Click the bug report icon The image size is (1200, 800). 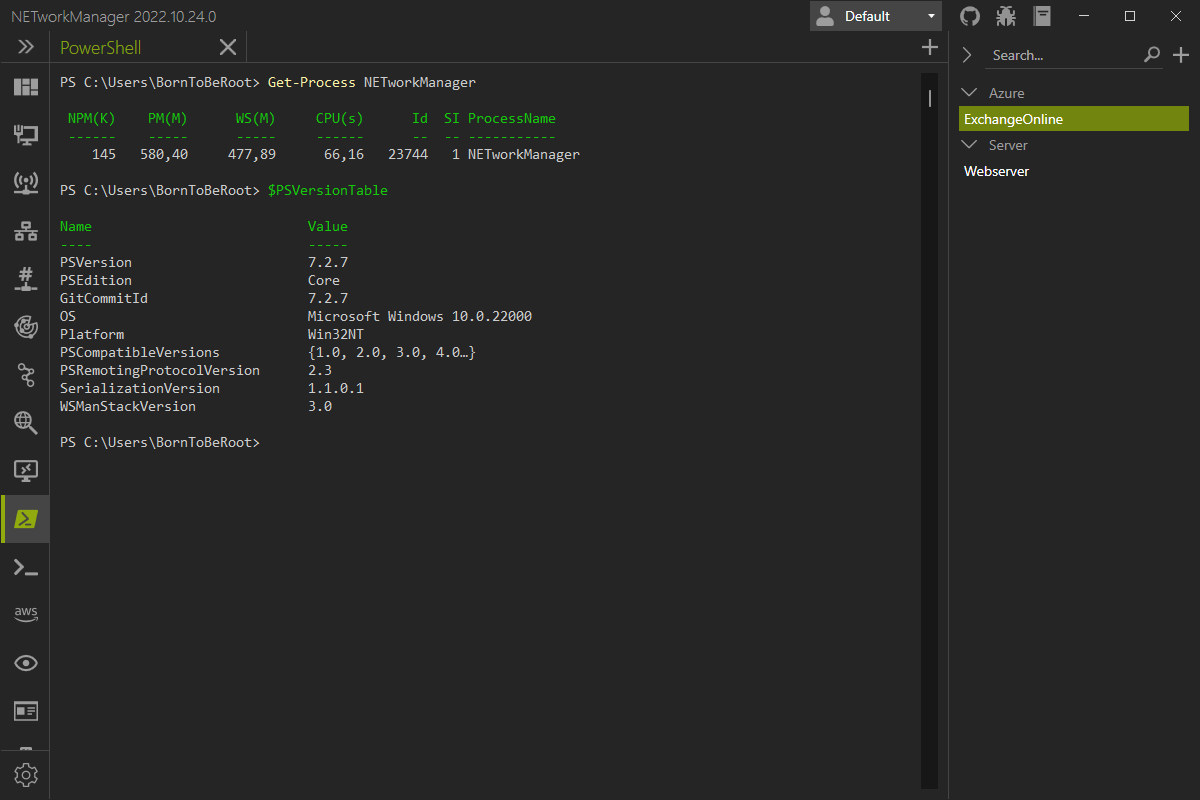pos(1006,16)
